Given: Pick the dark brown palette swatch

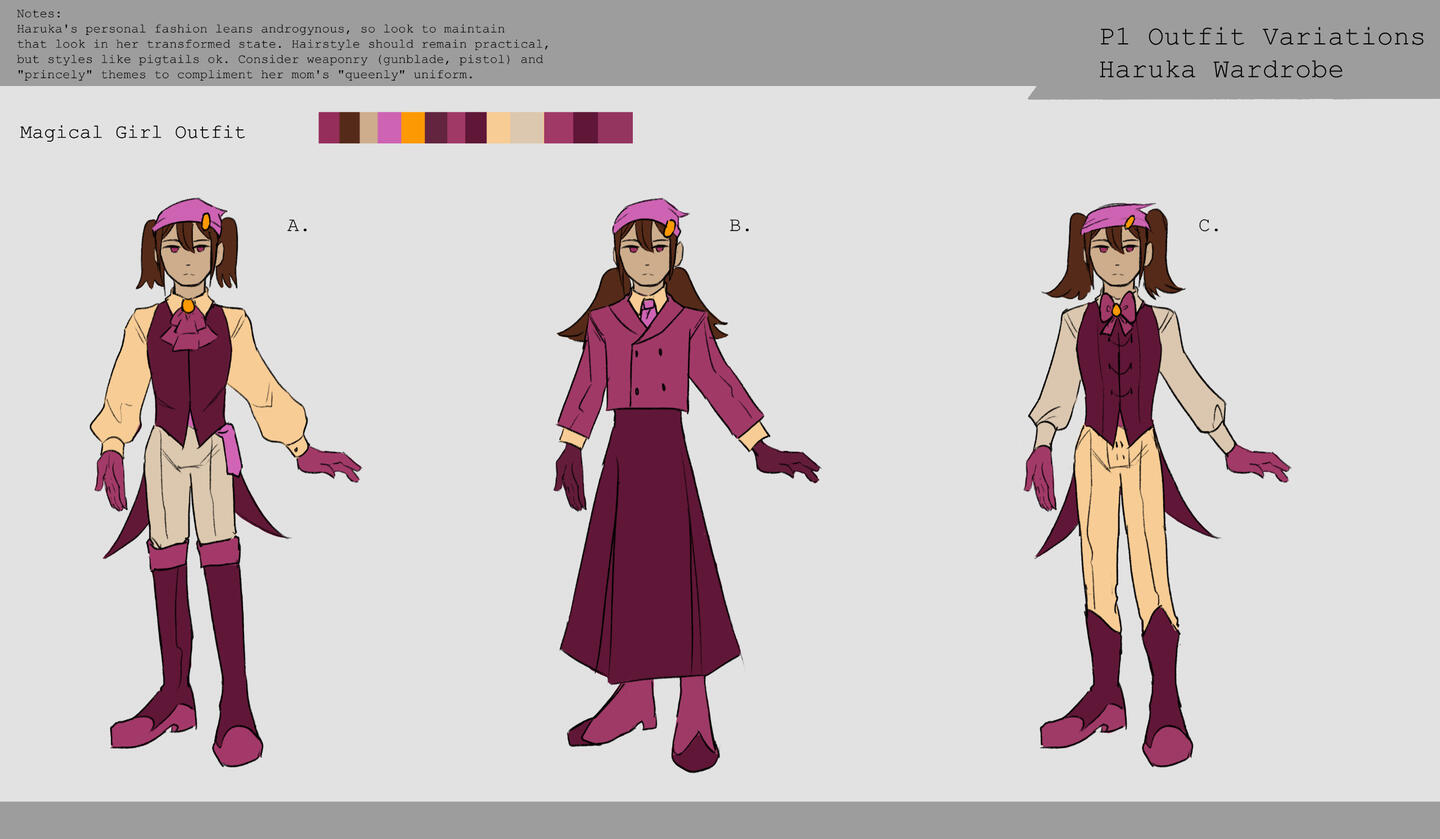Looking at the screenshot, I should 350,128.
